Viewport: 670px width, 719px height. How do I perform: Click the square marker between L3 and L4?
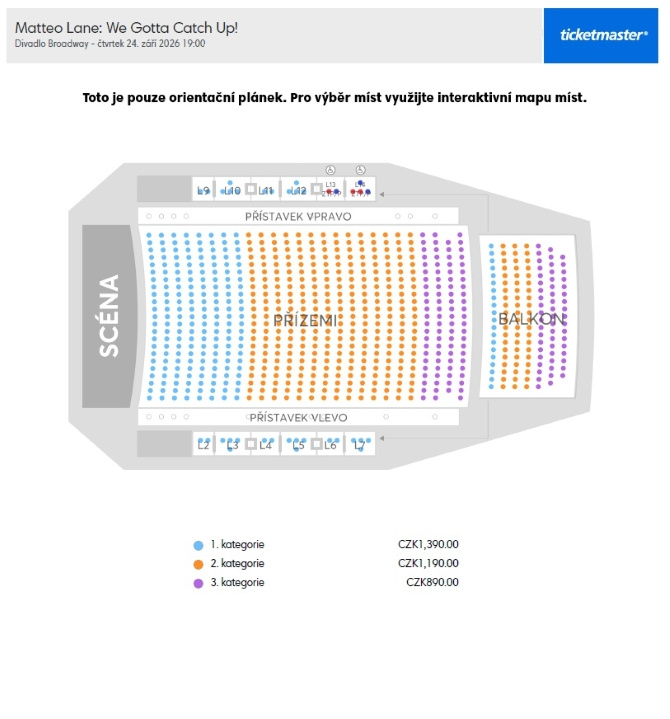click(x=250, y=444)
